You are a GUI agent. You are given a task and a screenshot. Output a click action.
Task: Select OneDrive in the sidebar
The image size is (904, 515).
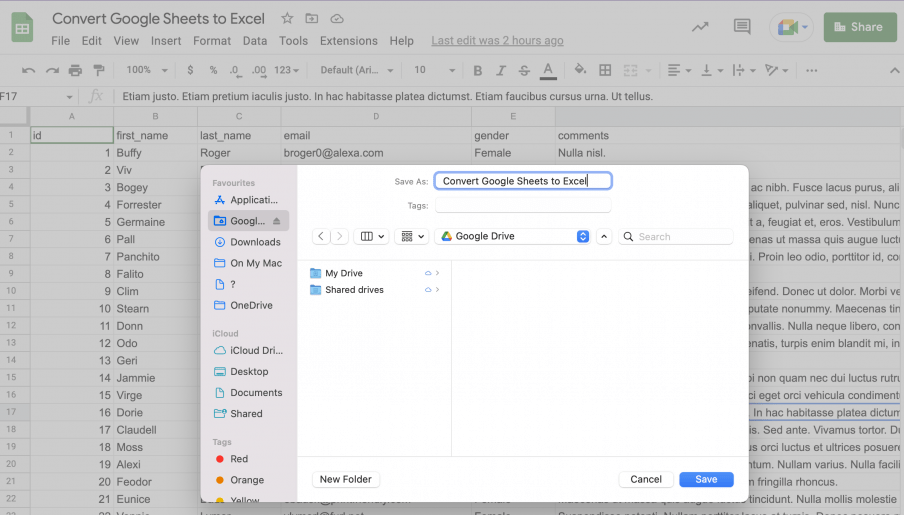tap(248, 306)
